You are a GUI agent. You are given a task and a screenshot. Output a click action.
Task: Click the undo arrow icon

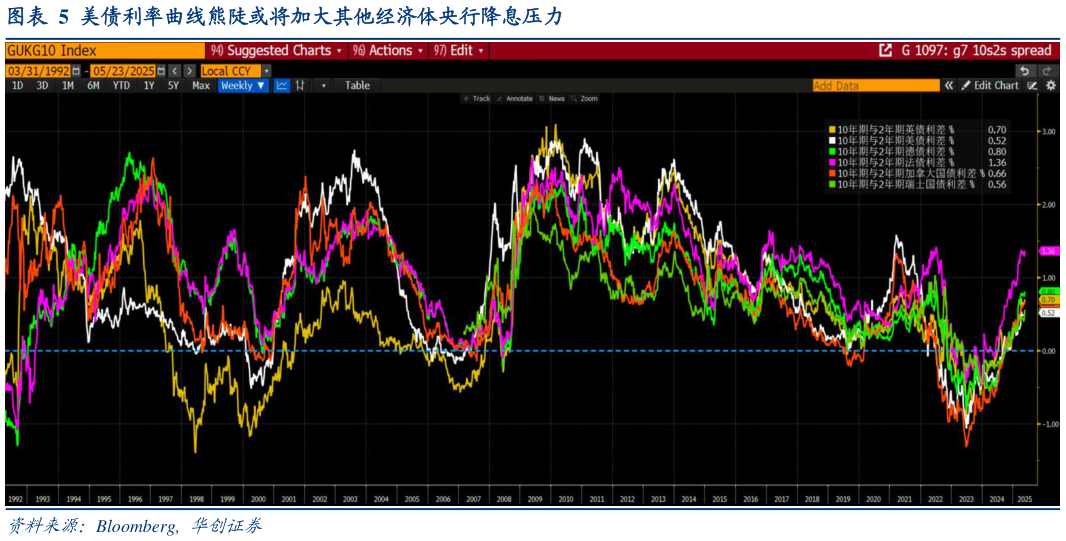click(x=1024, y=71)
